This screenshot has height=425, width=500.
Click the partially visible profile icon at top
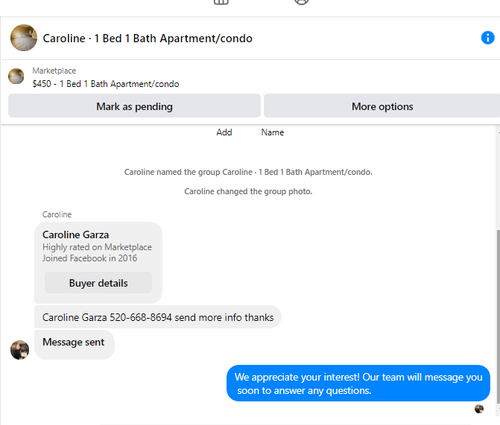302,2
